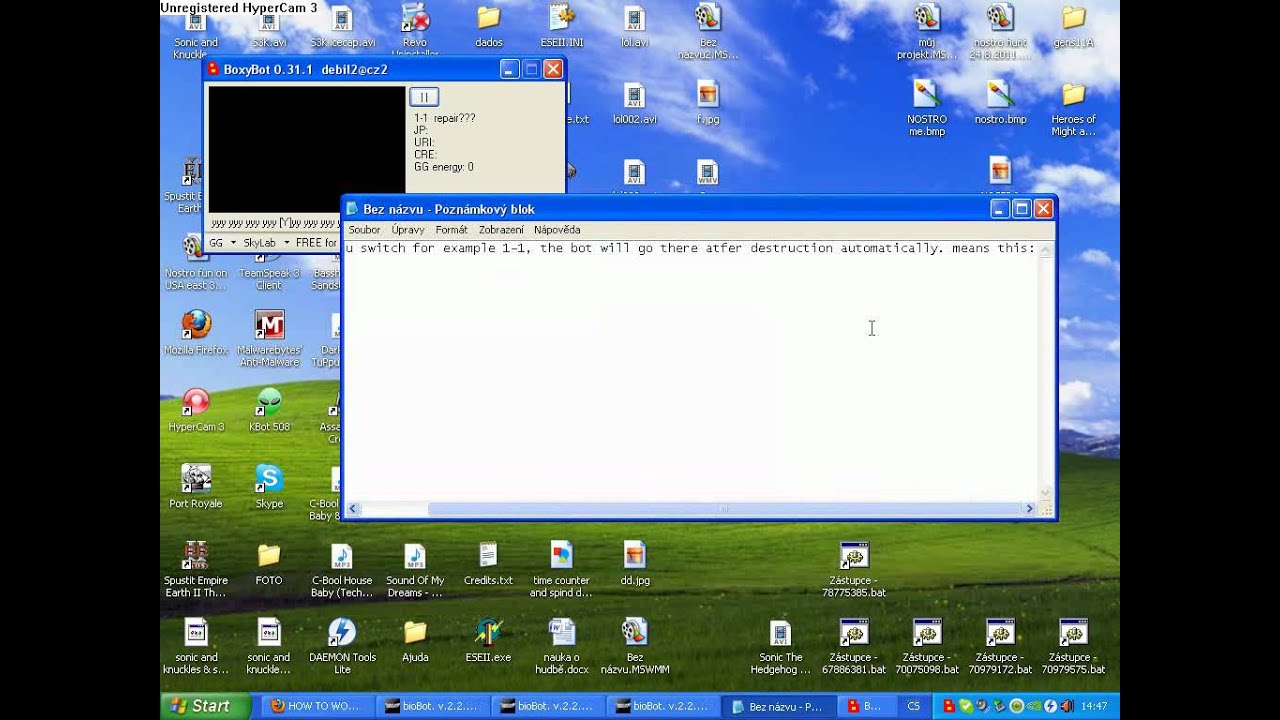Select the Sound Of My Dreams MP3 icon
Image resolution: width=1280 pixels, height=720 pixels.
tap(415, 570)
